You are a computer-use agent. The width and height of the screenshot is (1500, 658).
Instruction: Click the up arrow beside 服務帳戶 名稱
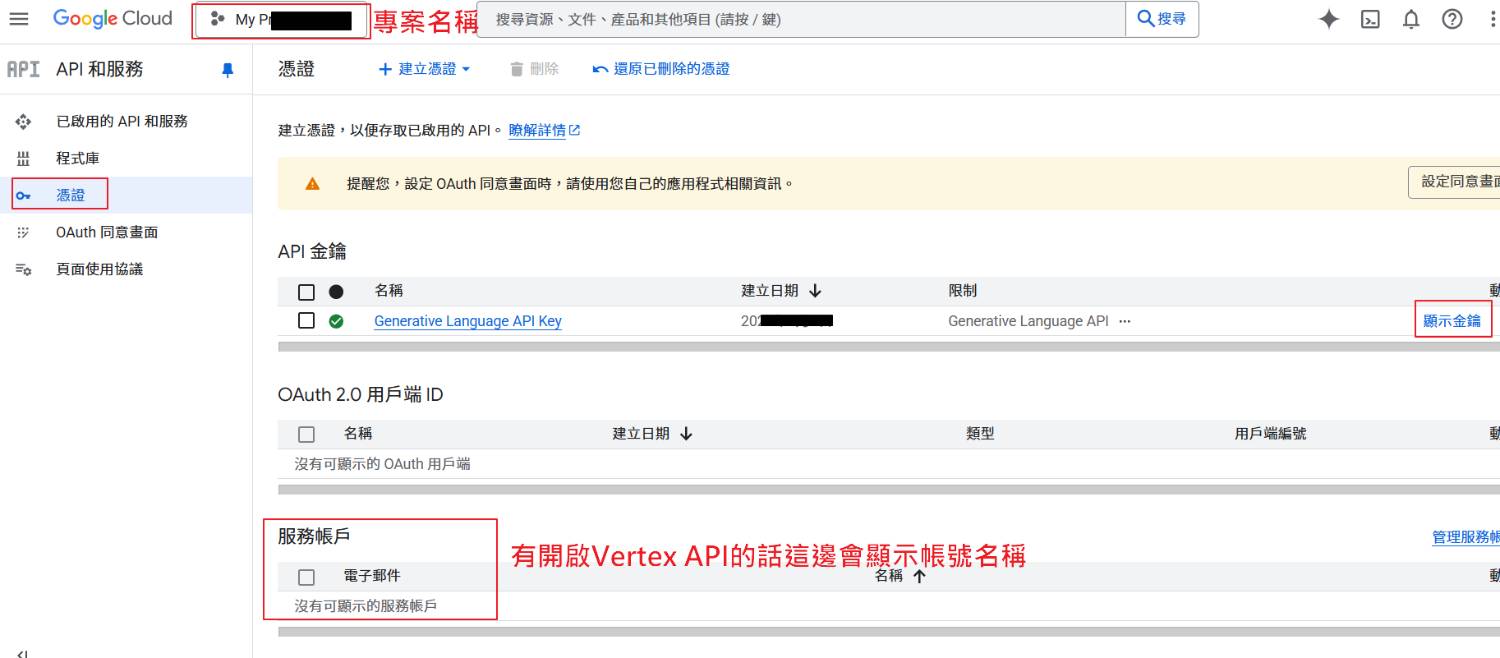pos(919,576)
